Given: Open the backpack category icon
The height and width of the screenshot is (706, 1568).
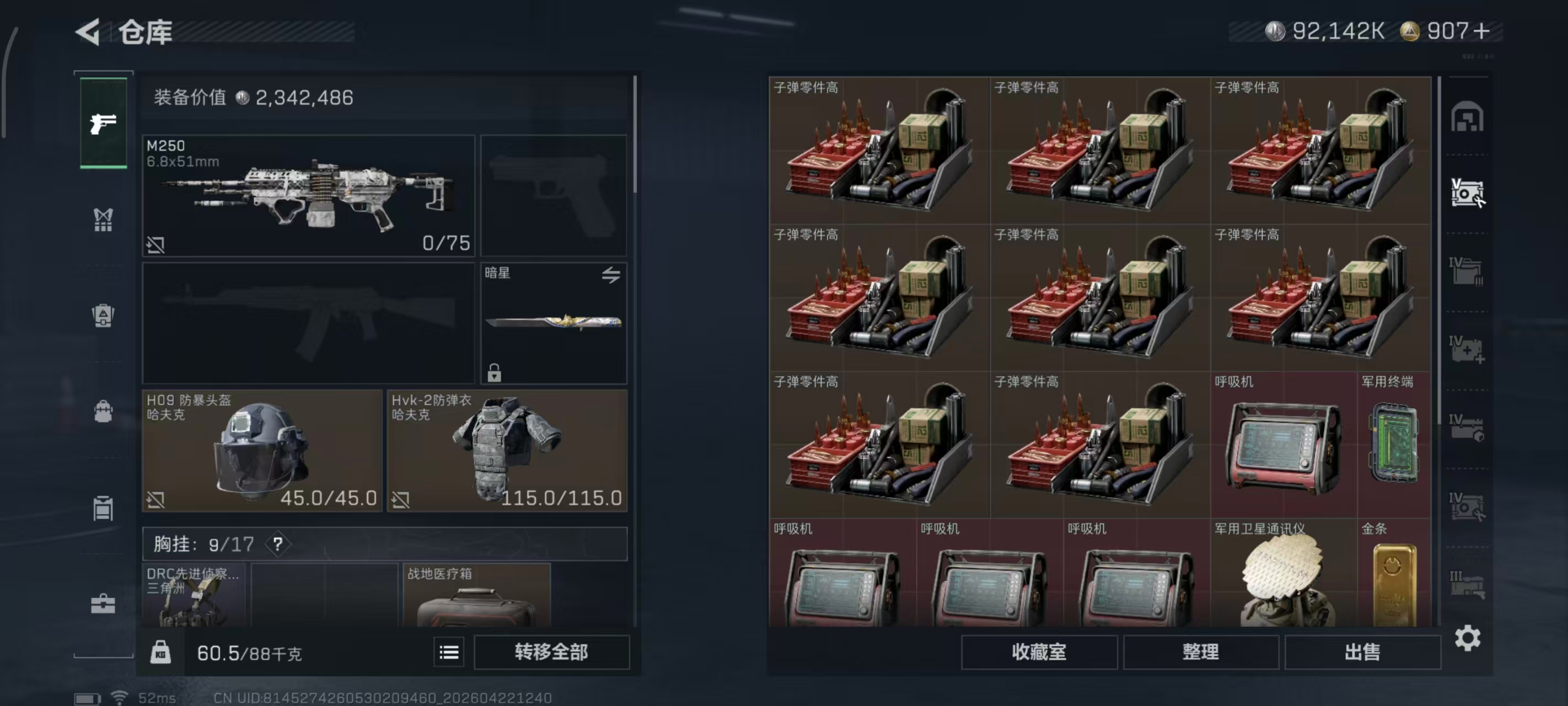Looking at the screenshot, I should coord(104,411).
